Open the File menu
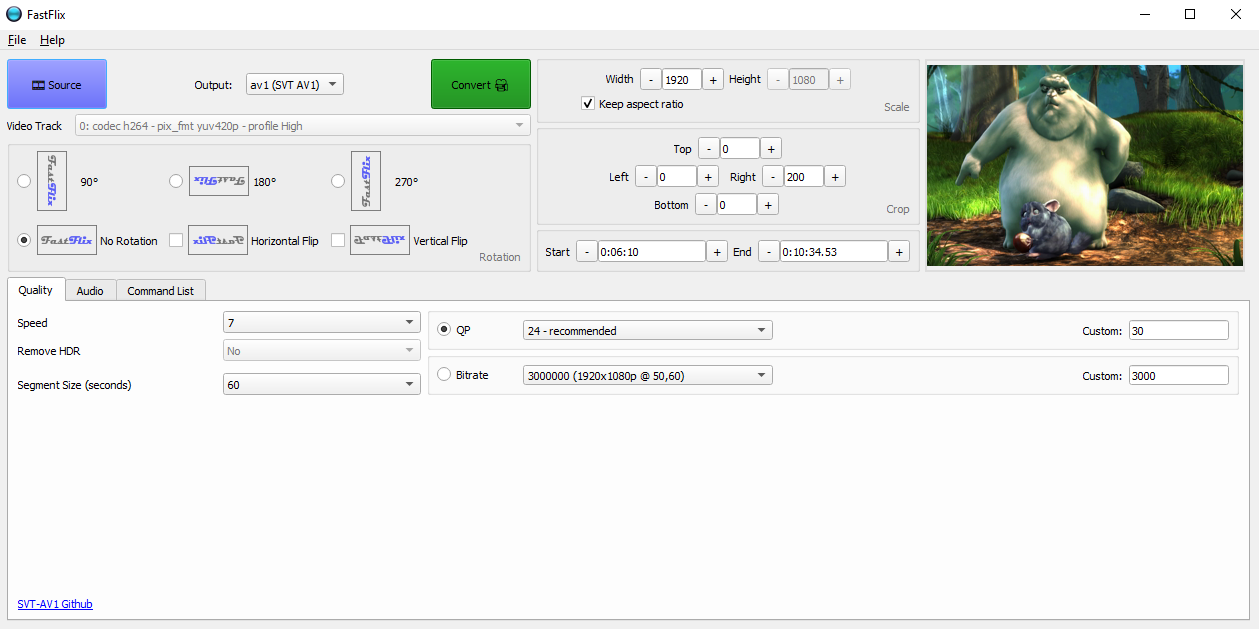1259x629 pixels. pos(17,40)
